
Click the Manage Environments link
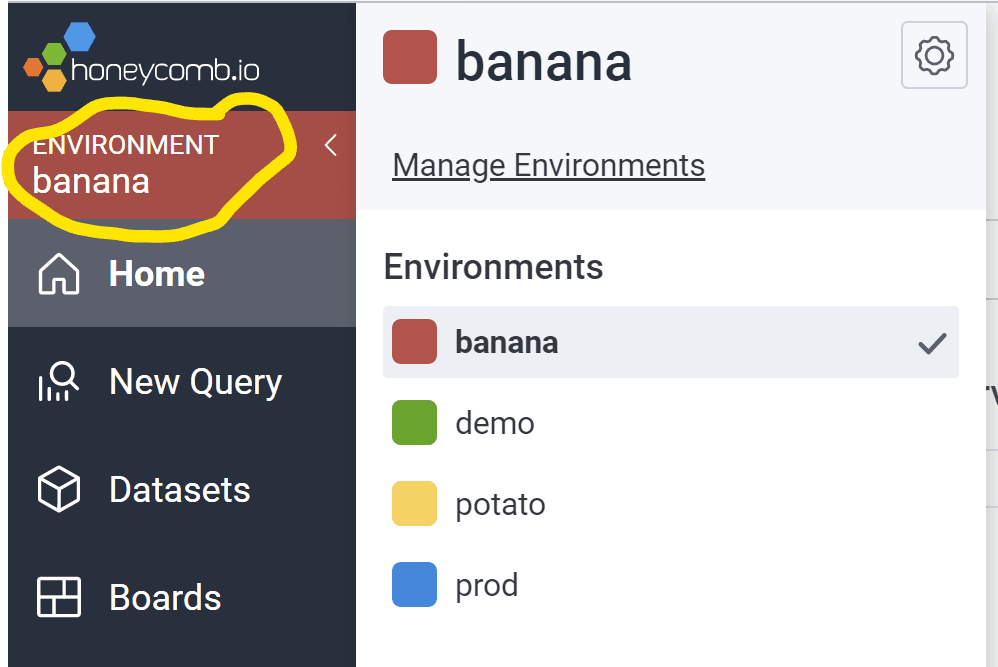(x=548, y=165)
